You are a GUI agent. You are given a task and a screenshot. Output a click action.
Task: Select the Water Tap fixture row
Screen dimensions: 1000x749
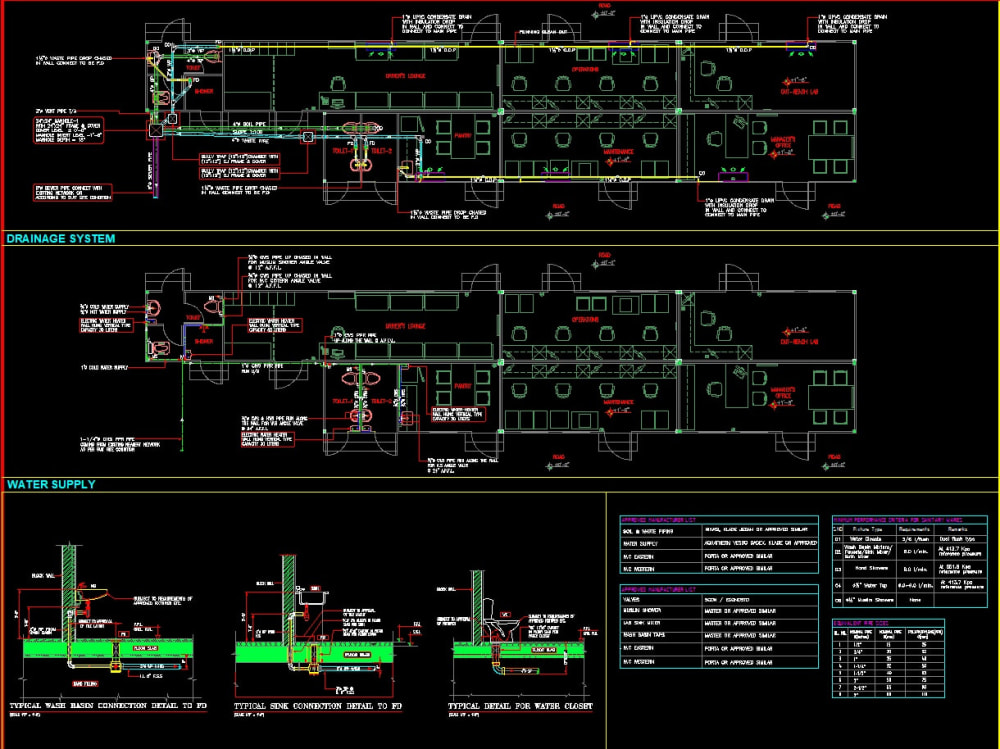click(x=909, y=585)
